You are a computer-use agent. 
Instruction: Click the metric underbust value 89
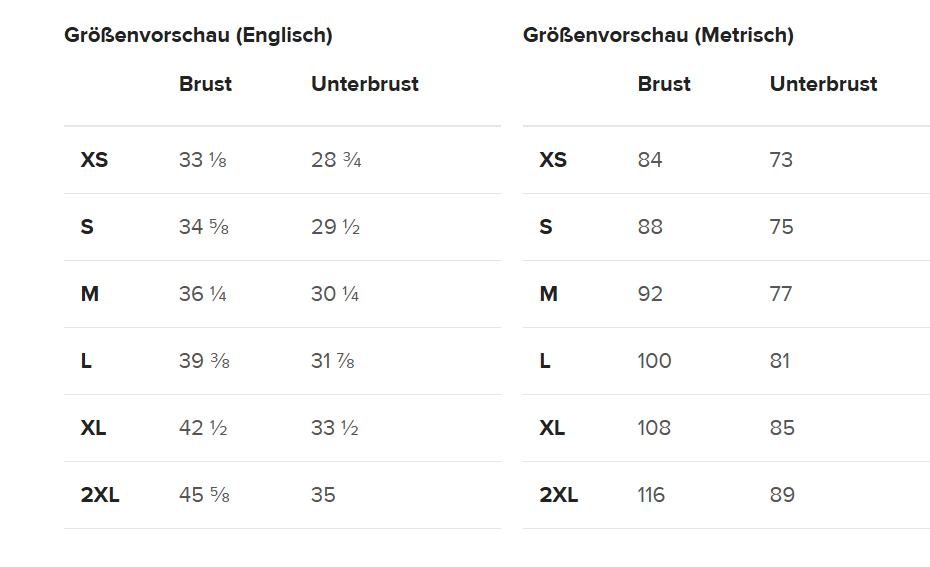pyautogui.click(x=782, y=495)
